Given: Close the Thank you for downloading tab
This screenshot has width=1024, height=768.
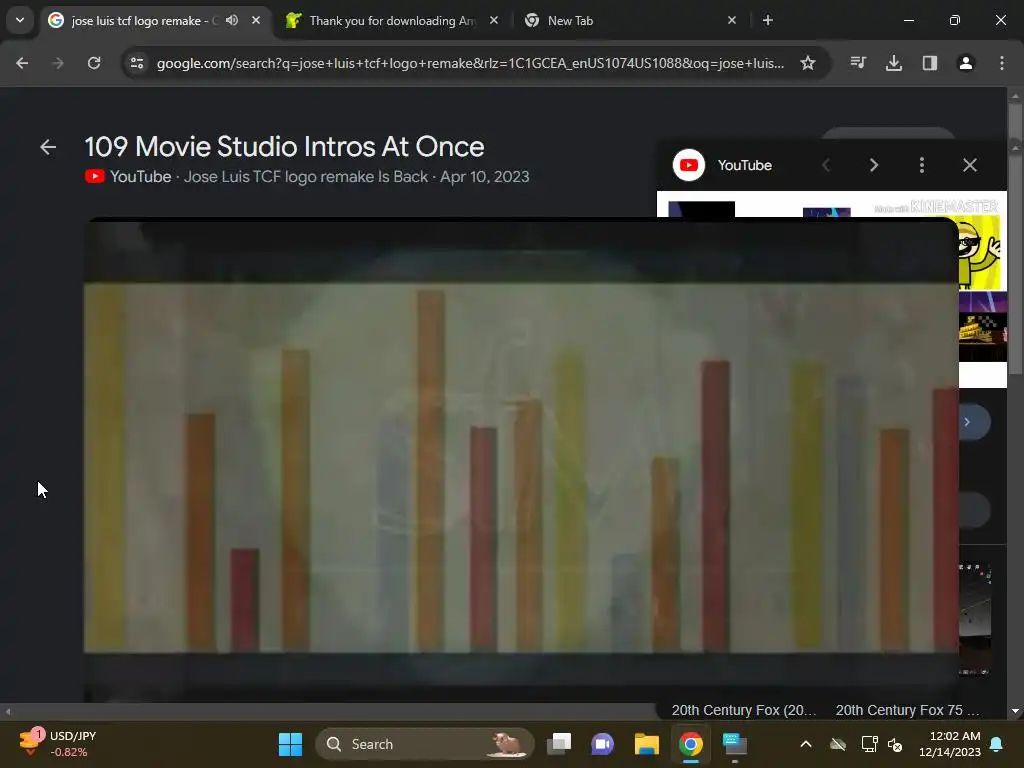Looking at the screenshot, I should pos(494,20).
